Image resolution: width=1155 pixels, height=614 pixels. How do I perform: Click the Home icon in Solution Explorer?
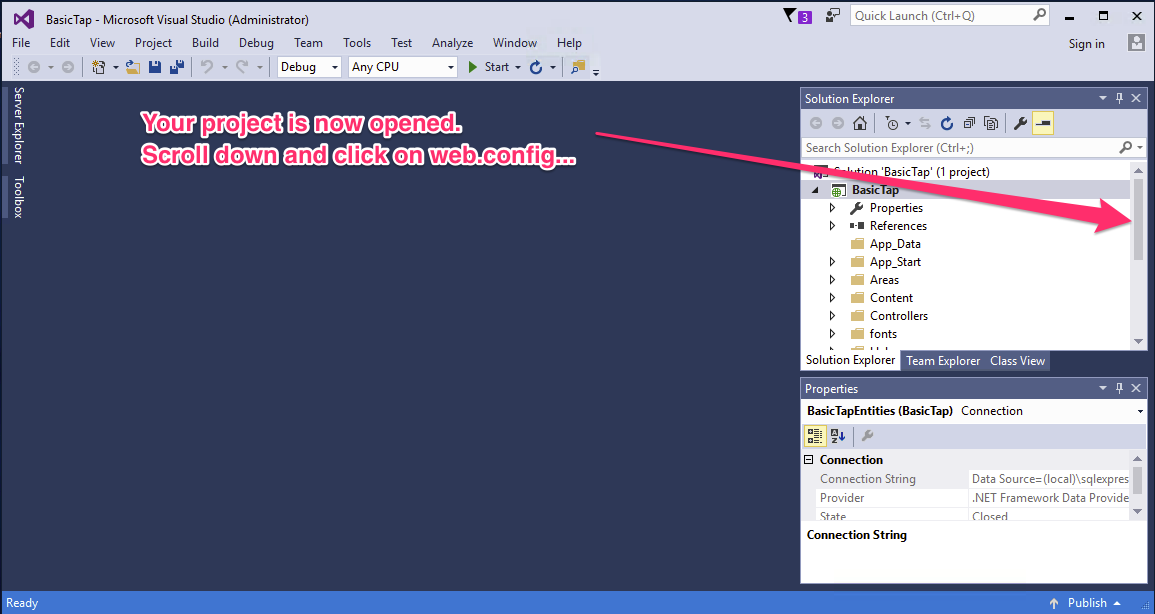click(860, 123)
